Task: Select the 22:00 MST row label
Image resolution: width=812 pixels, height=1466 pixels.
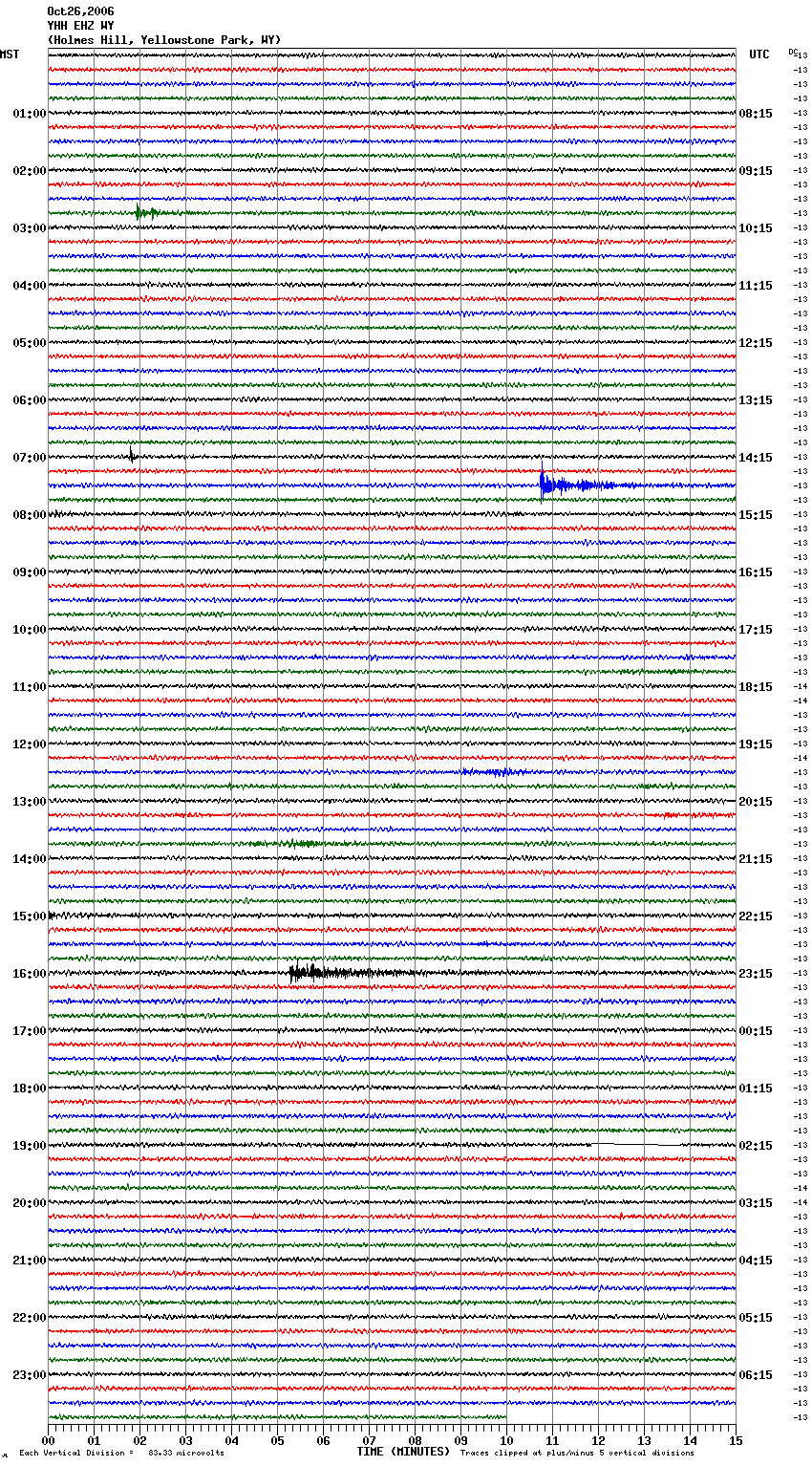Action: click(x=30, y=1318)
